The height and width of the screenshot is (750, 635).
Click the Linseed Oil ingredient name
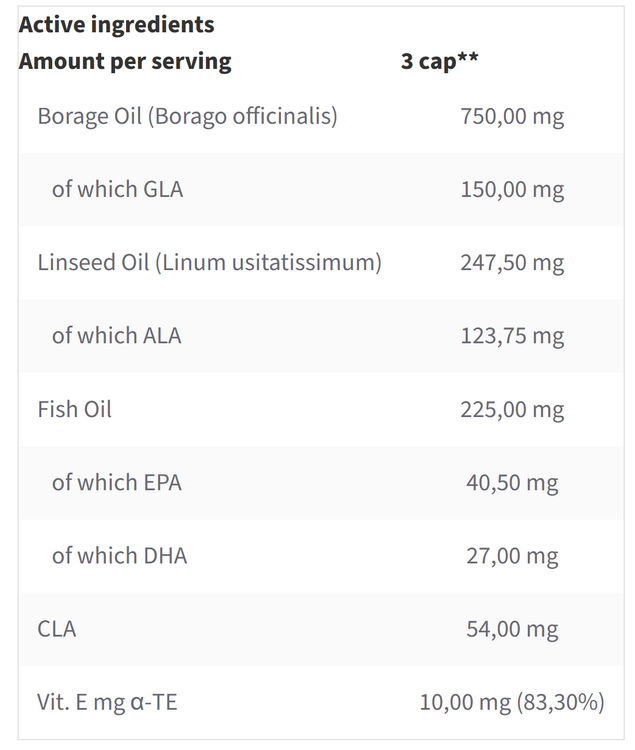[x=209, y=263]
